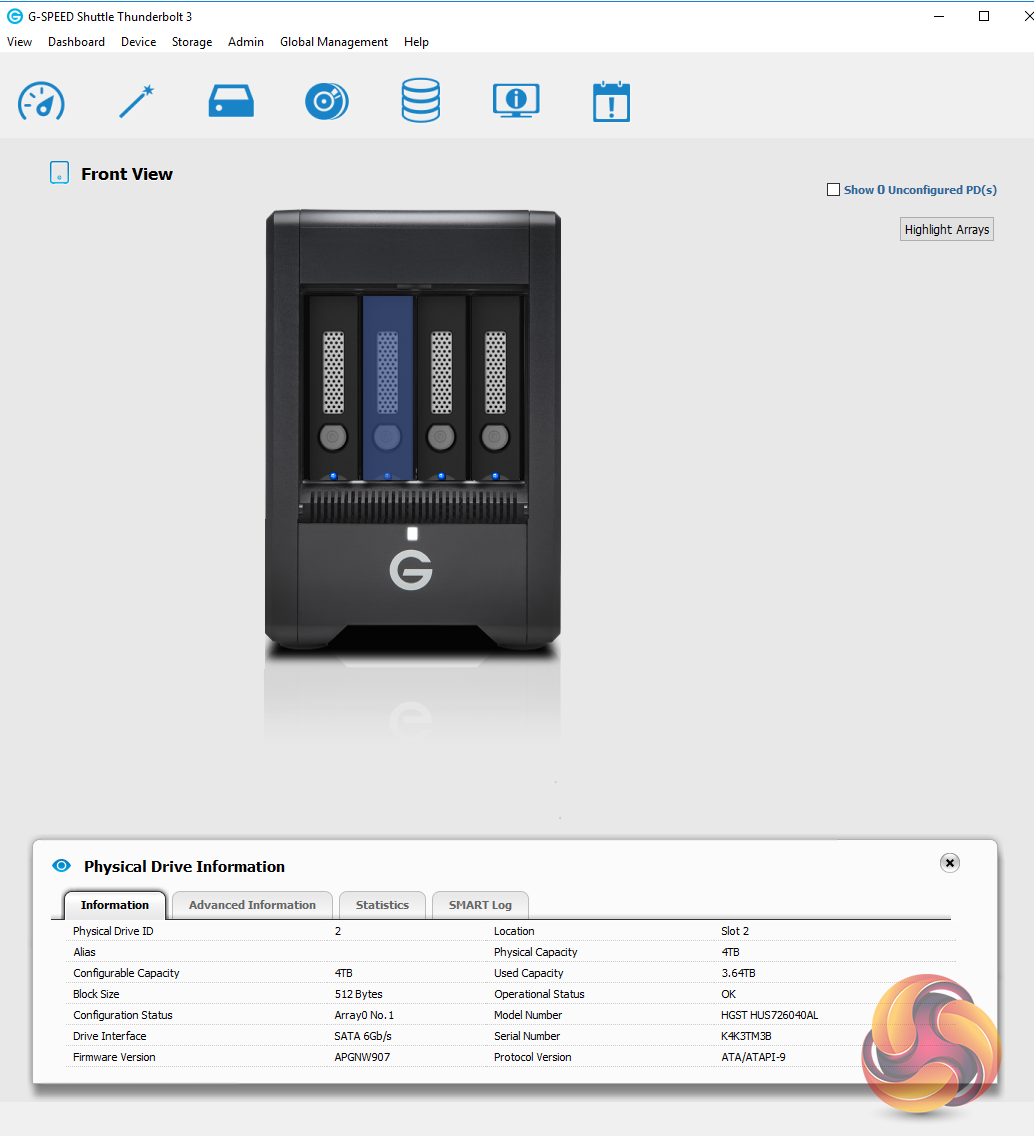
Task: Open the Logical Drive stacked disks icon
Action: tap(421, 100)
